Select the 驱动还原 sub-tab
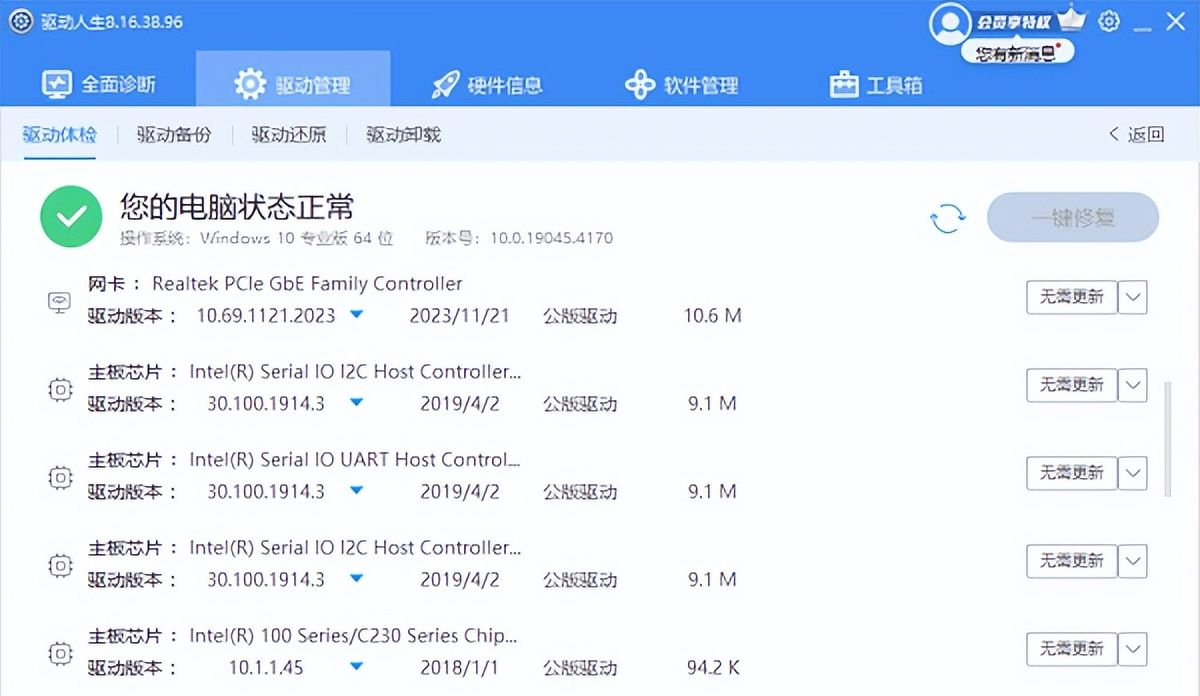The image size is (1200, 696). 289,135
